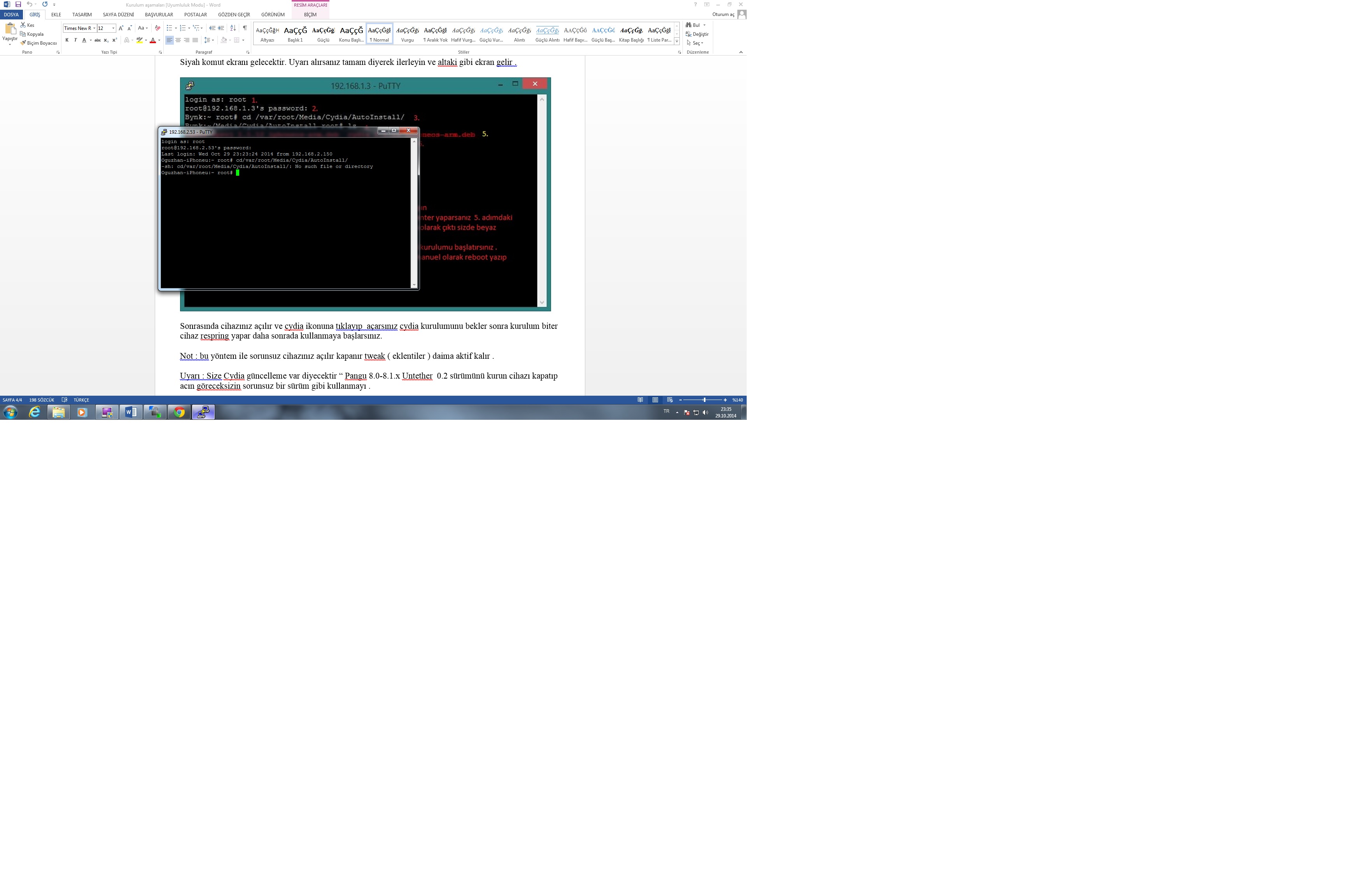The width and height of the screenshot is (1372, 894).
Task: Click Oturum aç sign-in link
Action: pyautogui.click(x=723, y=14)
